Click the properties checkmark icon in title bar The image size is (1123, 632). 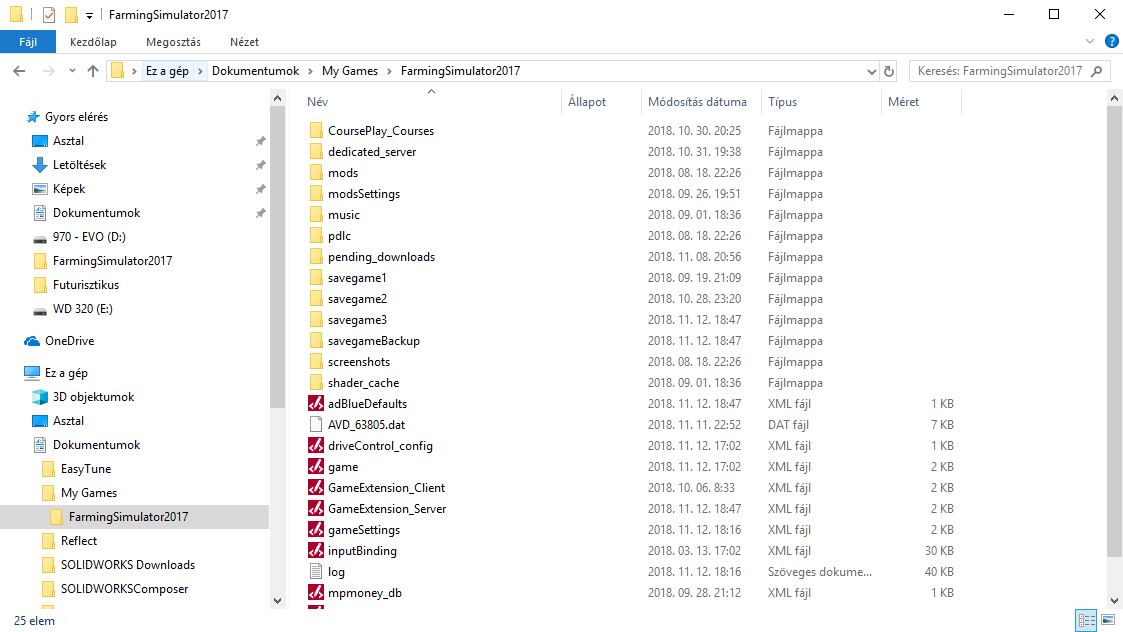point(49,14)
